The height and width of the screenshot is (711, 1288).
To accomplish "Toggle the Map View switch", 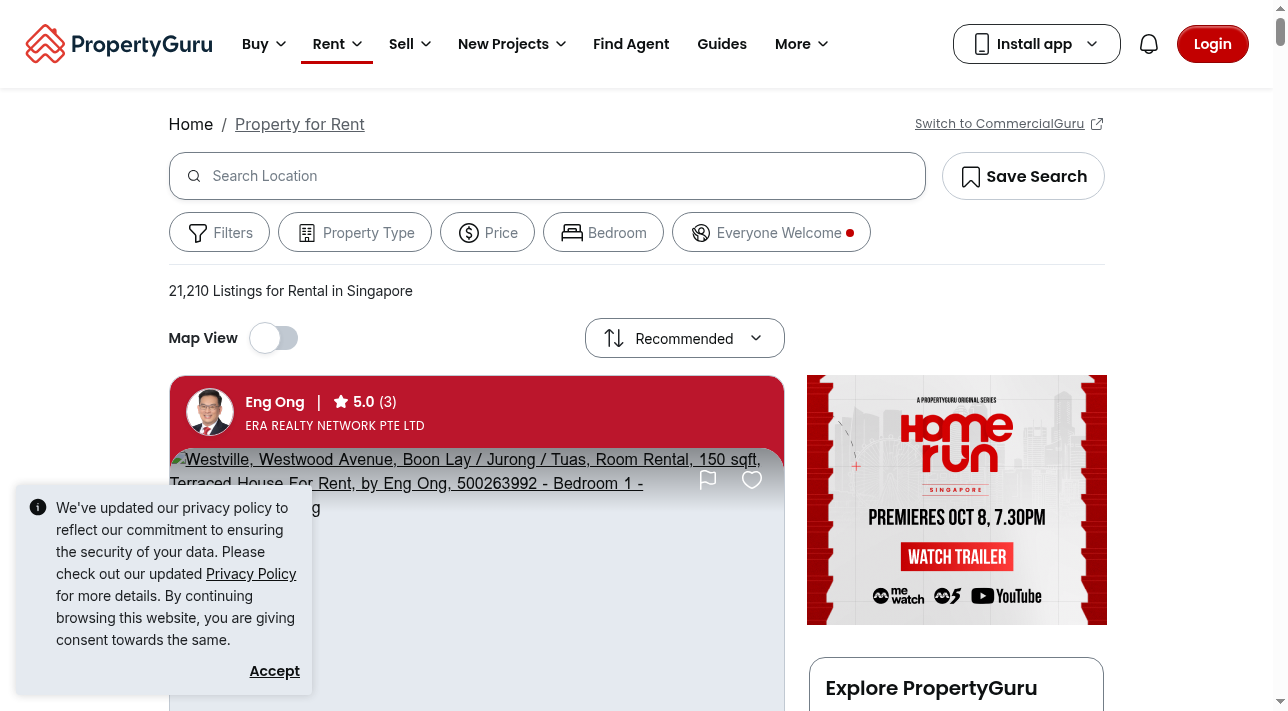I will pos(274,338).
